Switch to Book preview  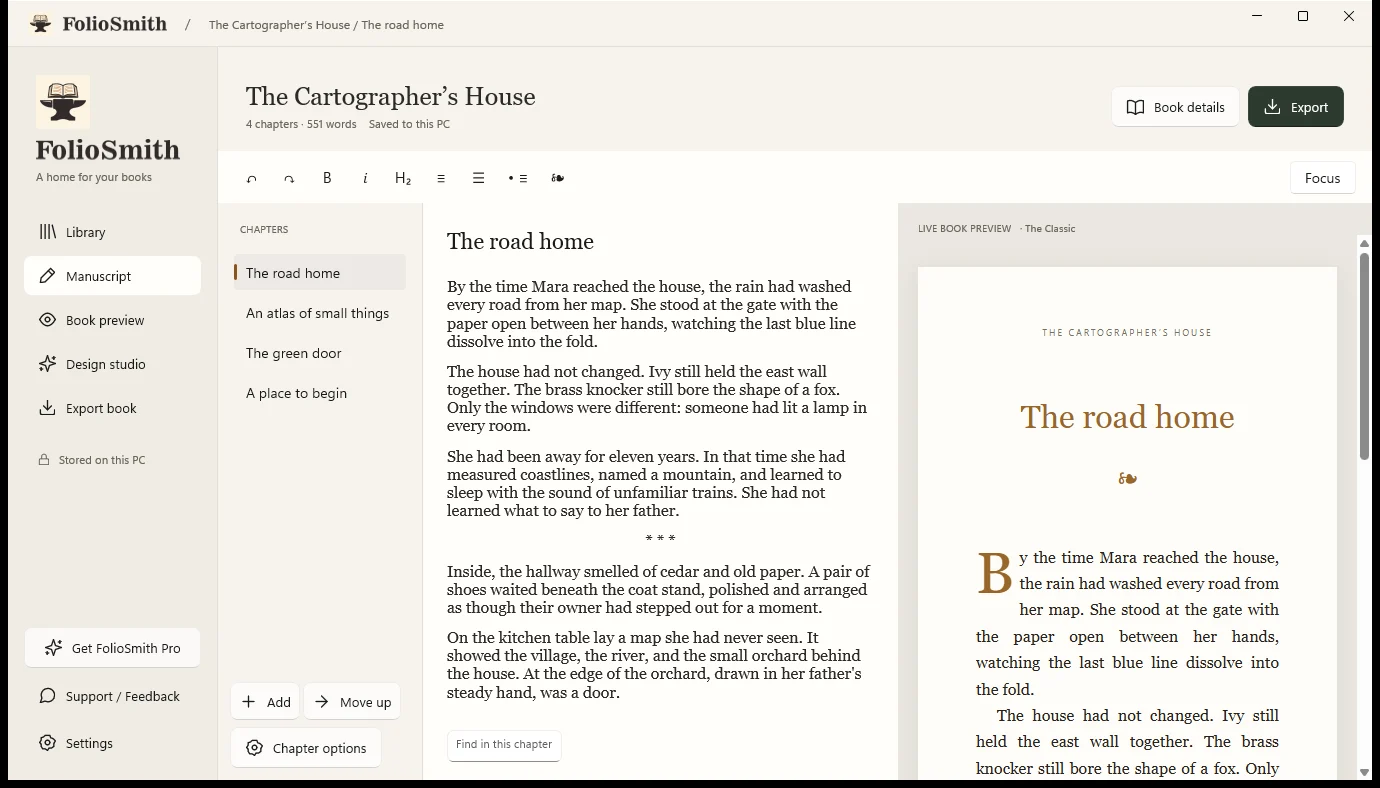(x=112, y=320)
